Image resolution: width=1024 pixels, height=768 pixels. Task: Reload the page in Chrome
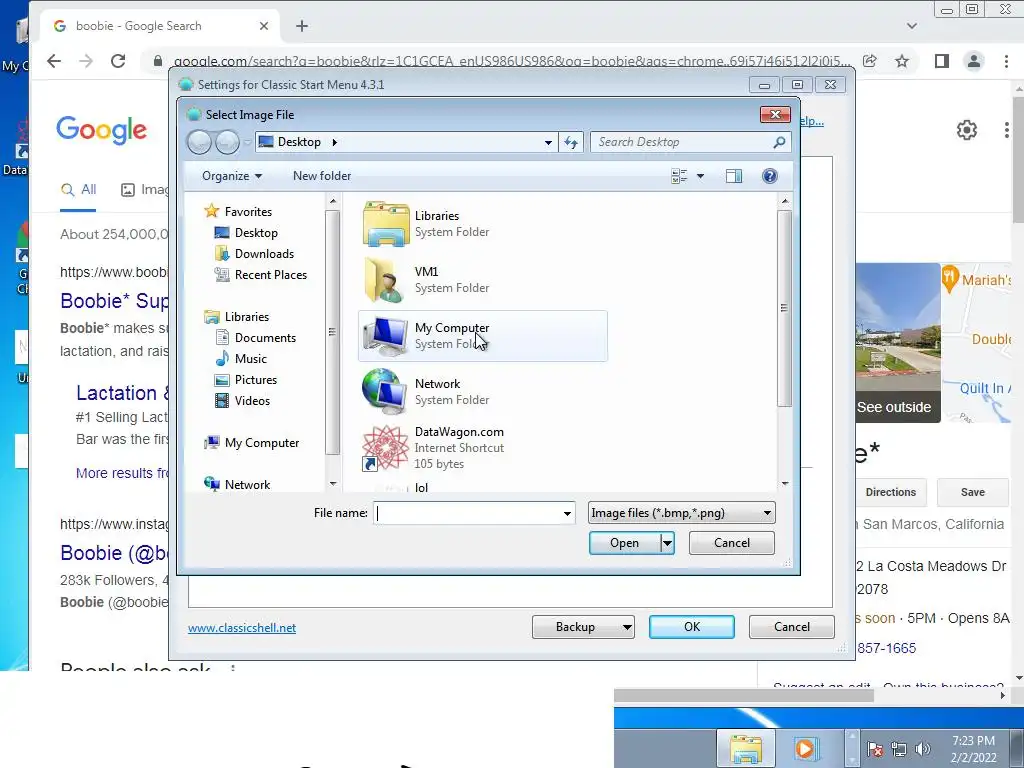pyautogui.click(x=118, y=61)
